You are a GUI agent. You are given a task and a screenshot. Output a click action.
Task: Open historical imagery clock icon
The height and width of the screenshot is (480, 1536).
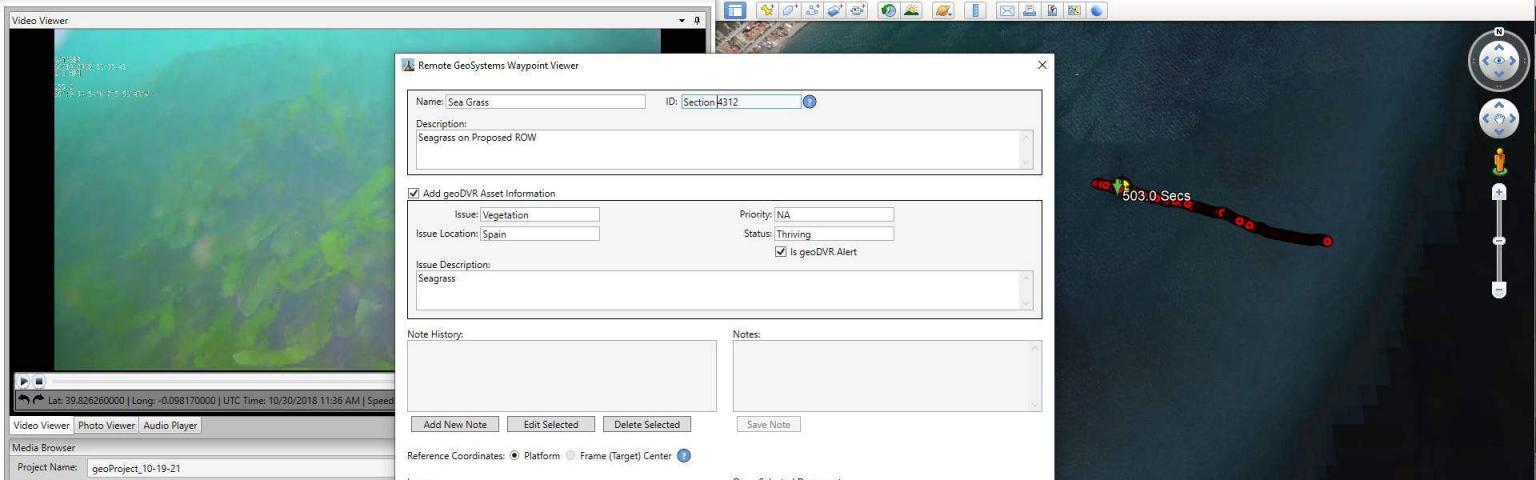pyautogui.click(x=886, y=10)
